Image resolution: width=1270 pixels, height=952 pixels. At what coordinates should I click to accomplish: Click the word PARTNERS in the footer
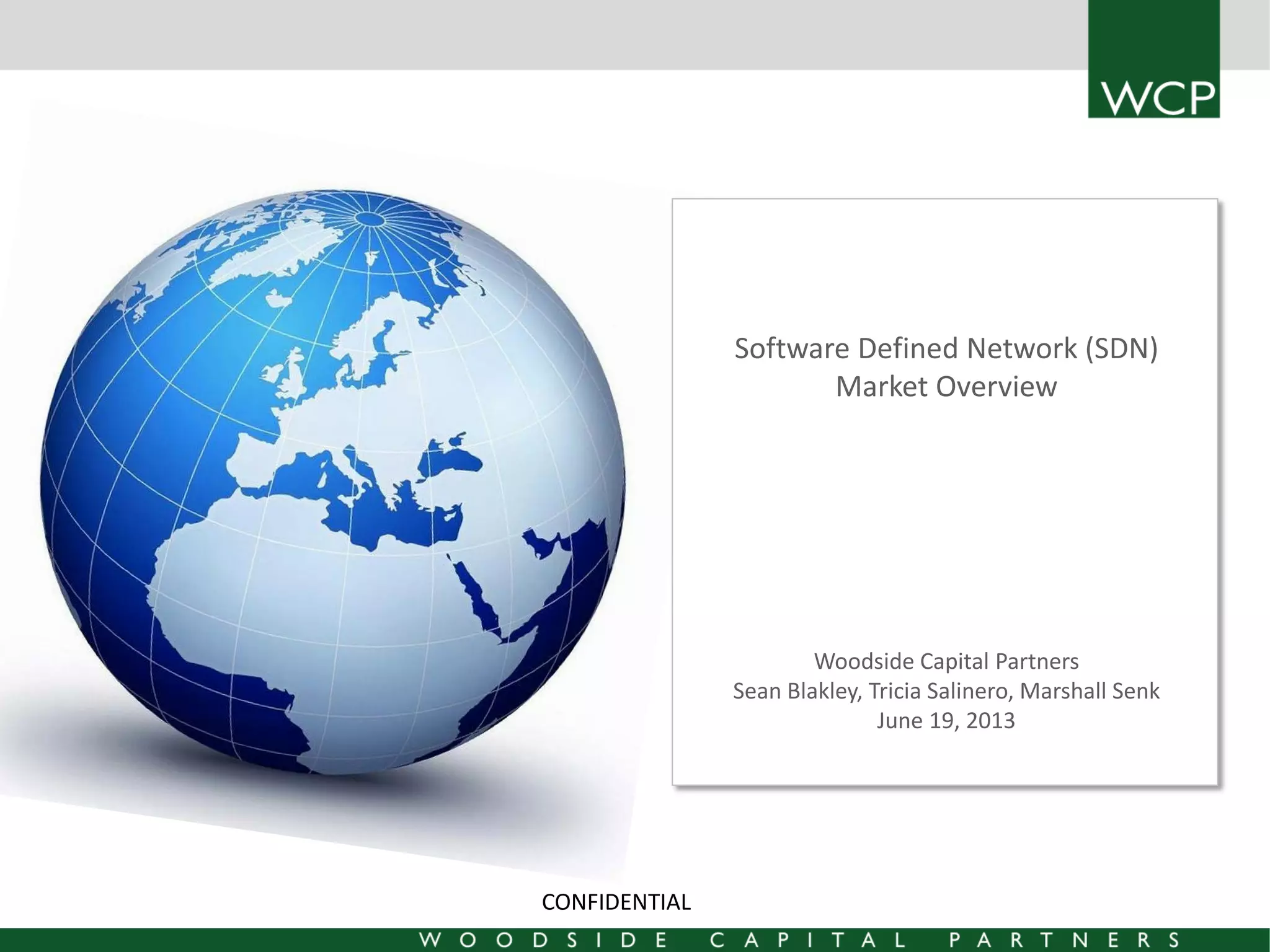click(1065, 940)
